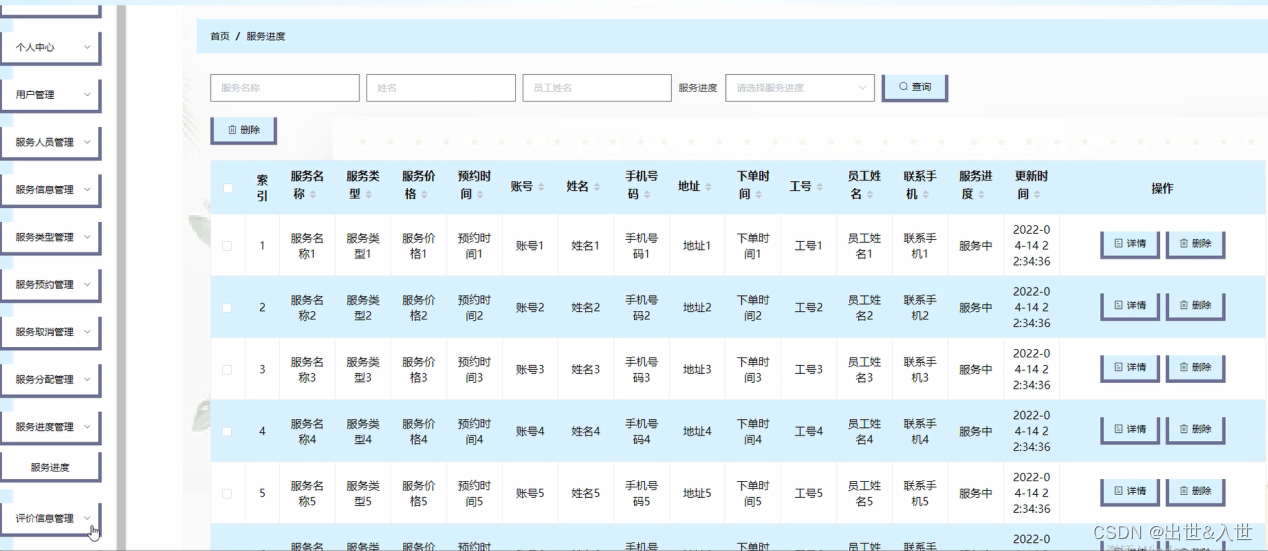Sort by 姓名 column sort arrows
Image resolution: width=1268 pixels, height=551 pixels.
[597, 187]
